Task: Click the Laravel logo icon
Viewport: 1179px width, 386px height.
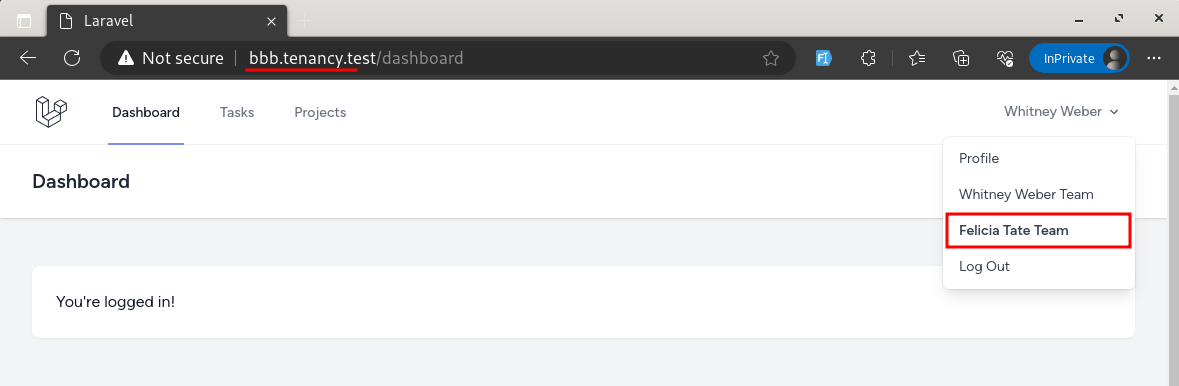Action: click(x=51, y=112)
